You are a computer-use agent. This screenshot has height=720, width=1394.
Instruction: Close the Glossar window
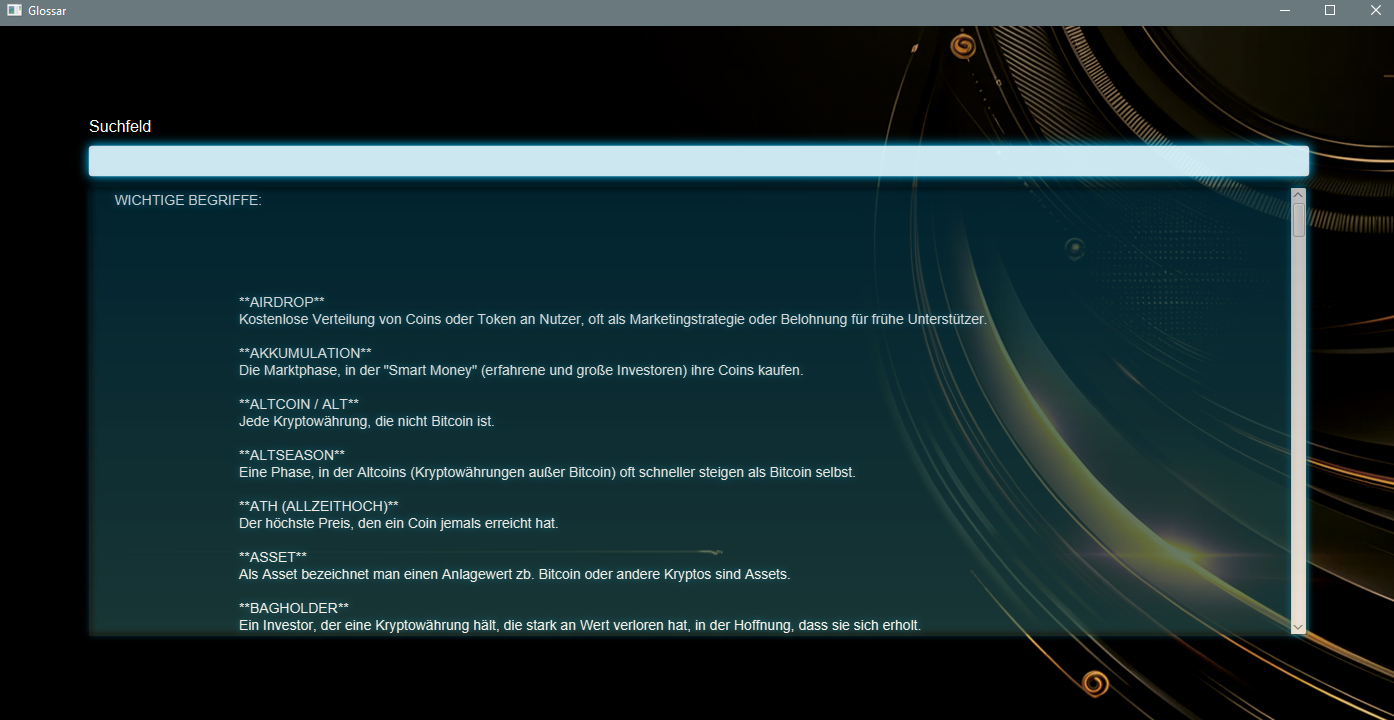coord(1375,11)
